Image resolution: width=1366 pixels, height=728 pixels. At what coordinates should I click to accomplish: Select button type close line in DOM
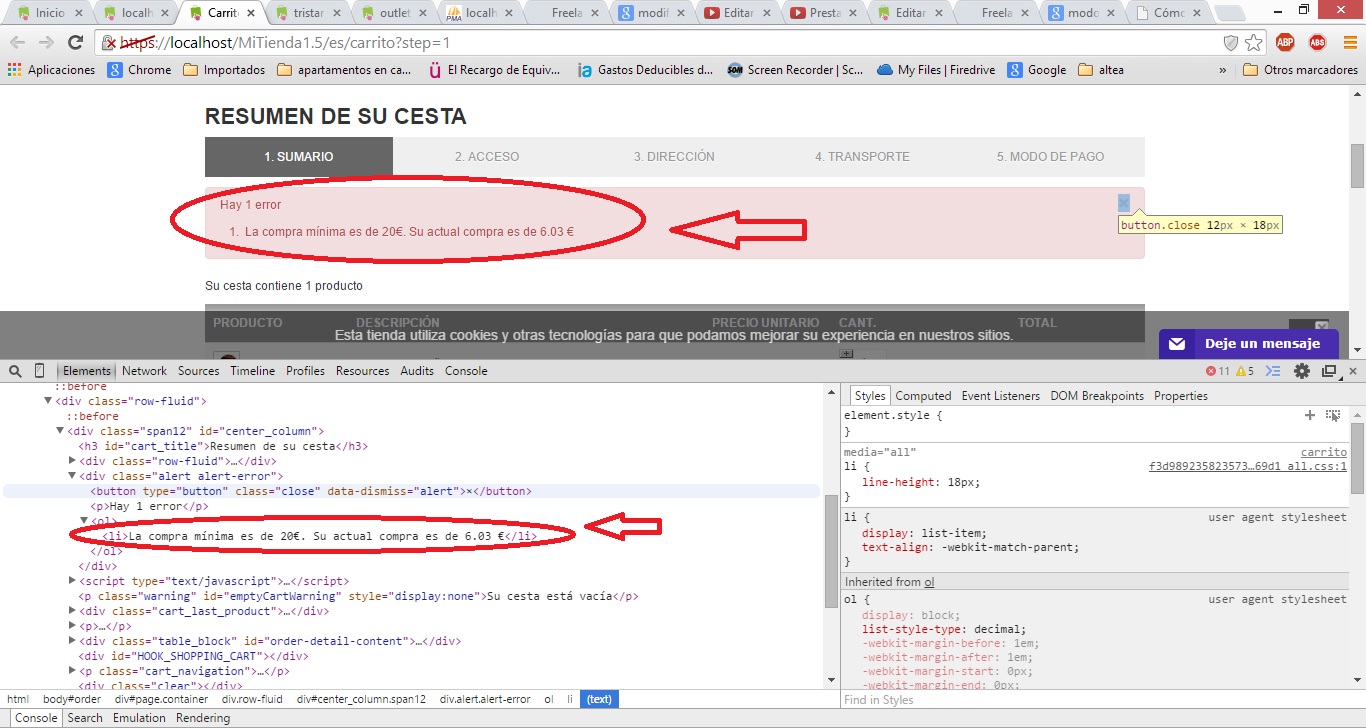[410, 492]
